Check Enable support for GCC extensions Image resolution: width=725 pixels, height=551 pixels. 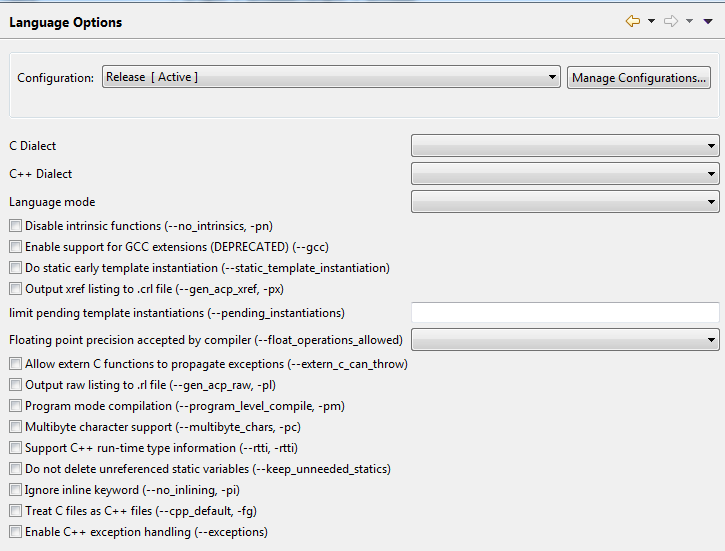click(x=15, y=247)
